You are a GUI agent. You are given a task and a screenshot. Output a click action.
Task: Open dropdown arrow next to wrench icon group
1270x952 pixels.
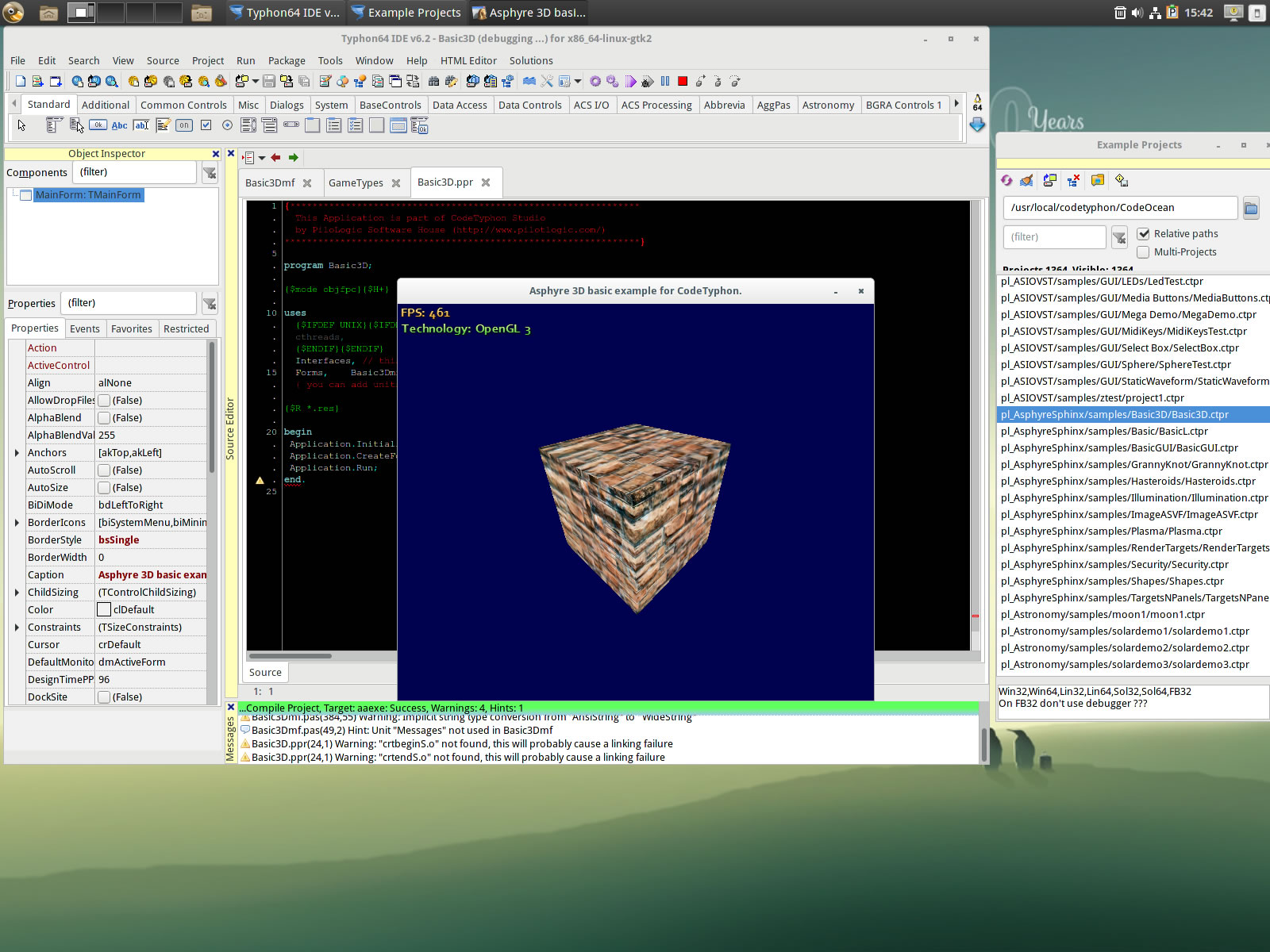click(578, 81)
